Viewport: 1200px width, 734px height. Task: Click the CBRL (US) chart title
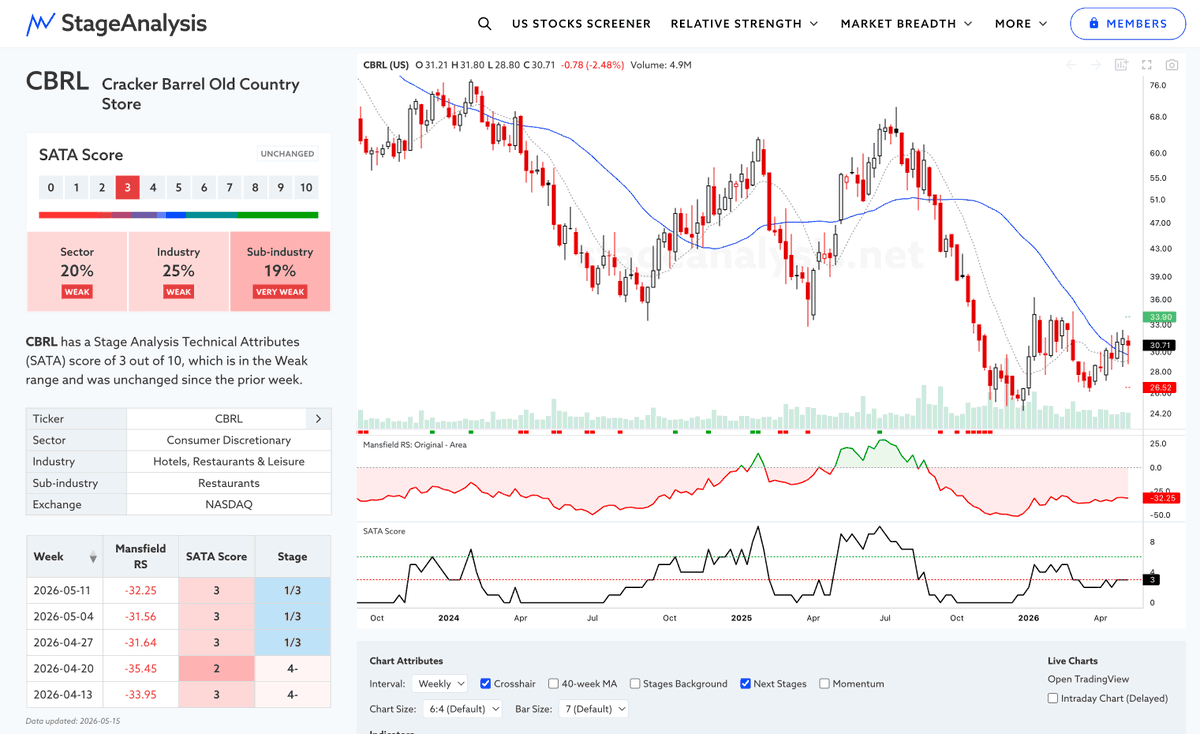(386, 65)
